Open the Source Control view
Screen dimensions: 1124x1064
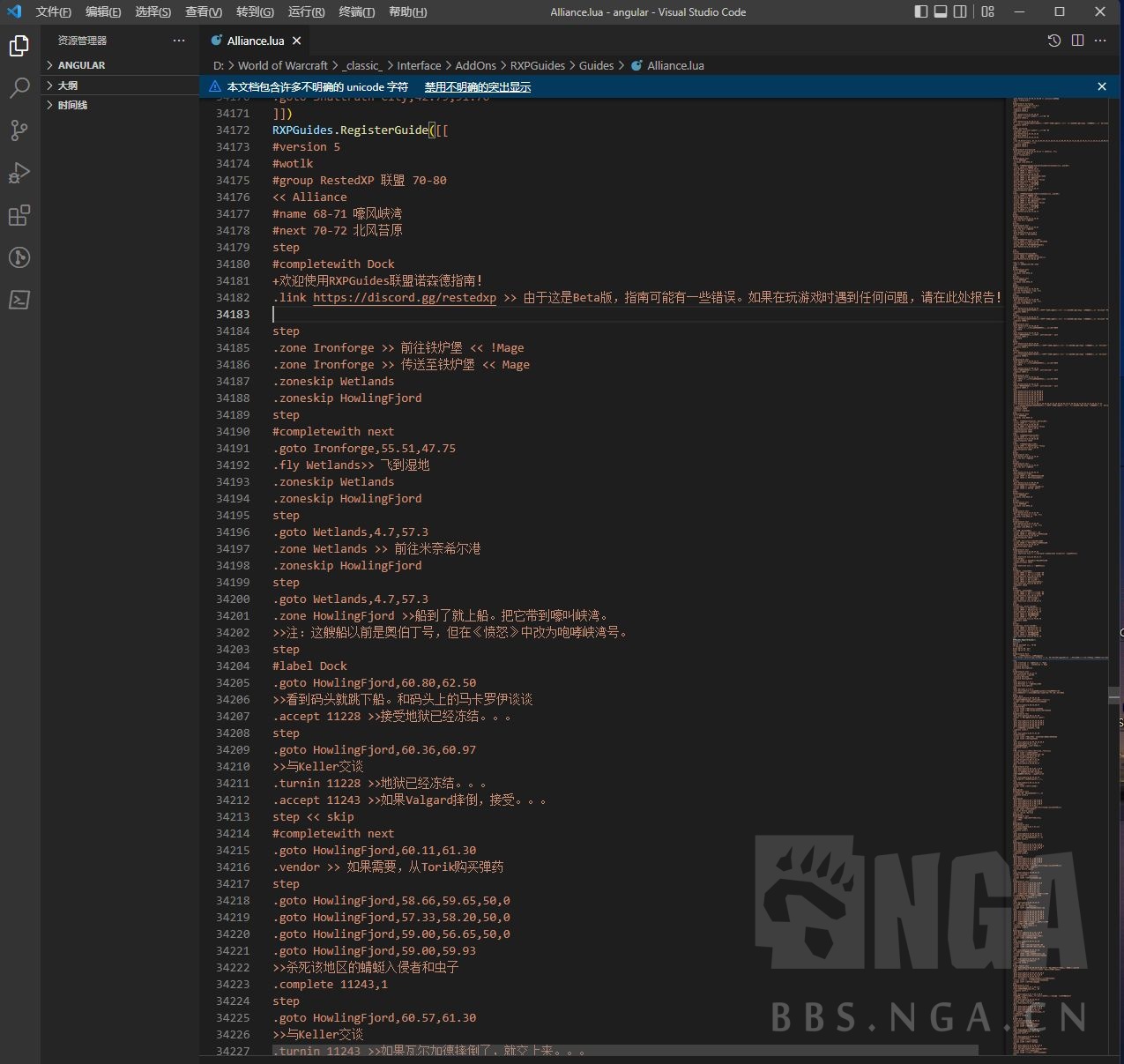[19, 130]
